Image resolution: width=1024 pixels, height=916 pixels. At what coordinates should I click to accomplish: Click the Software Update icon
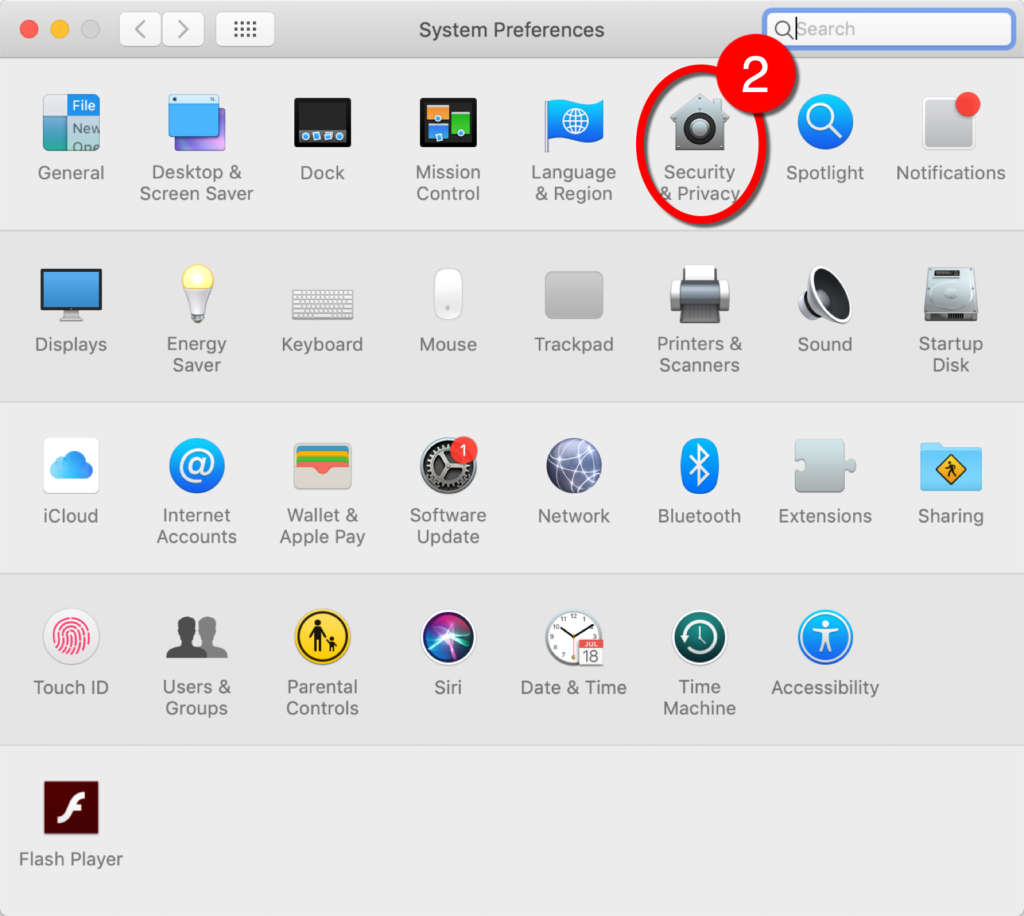tap(447, 468)
